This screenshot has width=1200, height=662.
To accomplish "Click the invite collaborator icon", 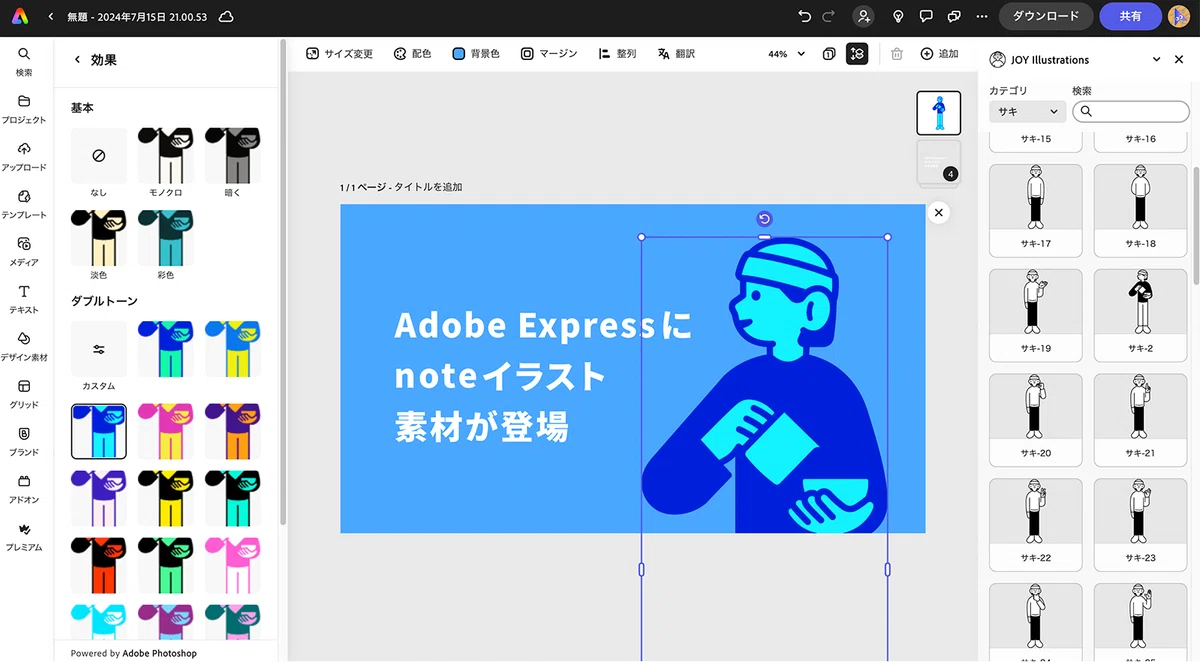I will click(x=863, y=16).
